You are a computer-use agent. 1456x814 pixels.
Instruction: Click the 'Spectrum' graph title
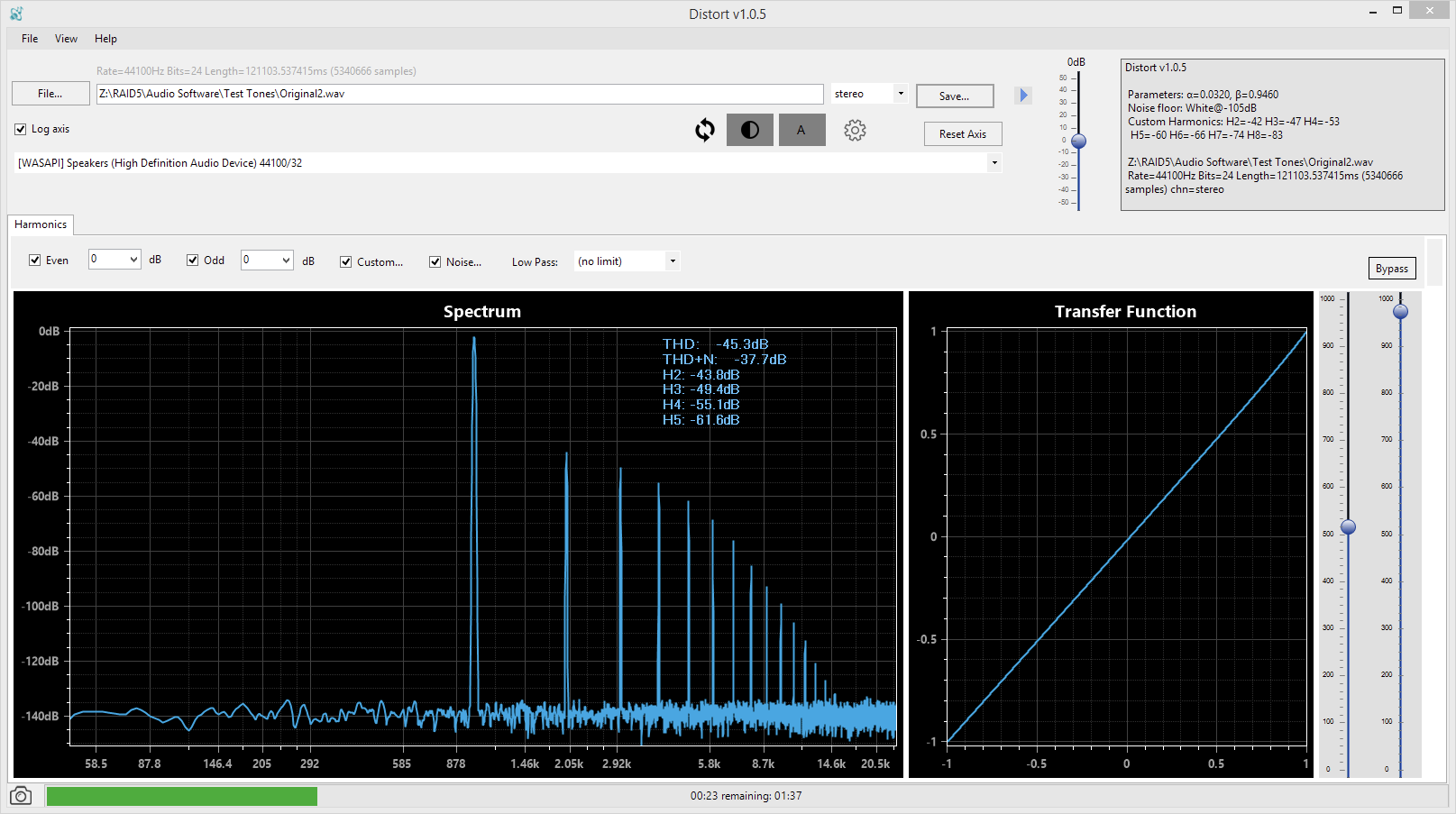click(482, 312)
